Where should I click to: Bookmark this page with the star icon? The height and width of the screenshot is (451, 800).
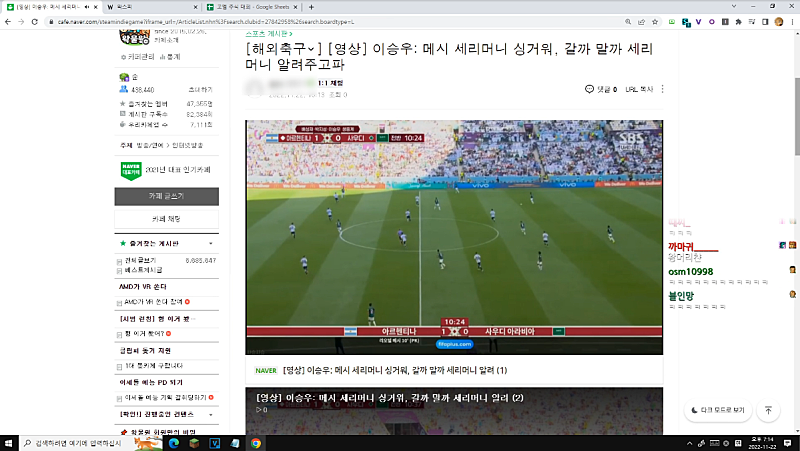655,22
